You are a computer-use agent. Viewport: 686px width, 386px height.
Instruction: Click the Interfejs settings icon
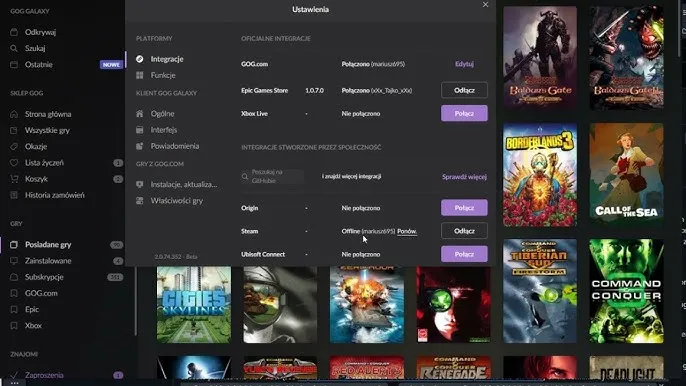coord(140,130)
